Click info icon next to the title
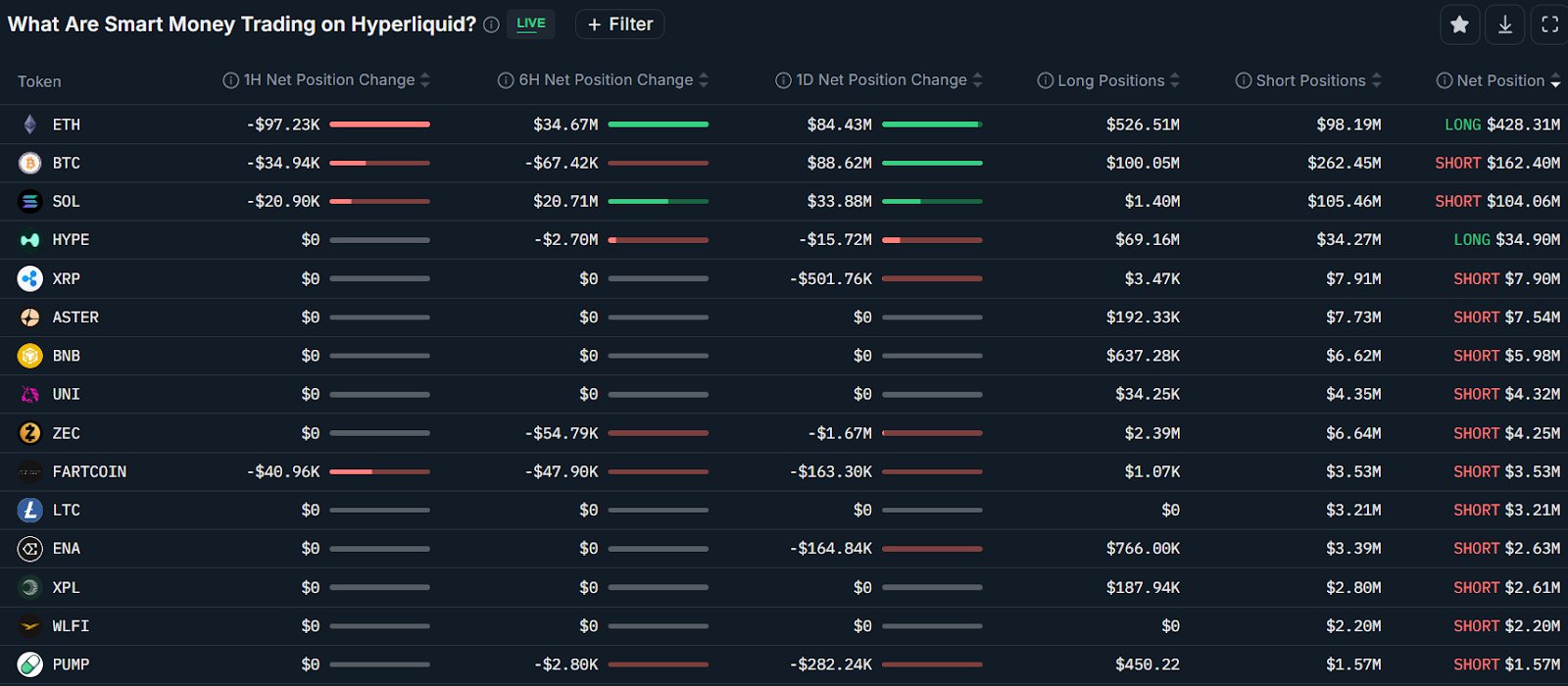Image resolution: width=1568 pixels, height=686 pixels. click(491, 24)
